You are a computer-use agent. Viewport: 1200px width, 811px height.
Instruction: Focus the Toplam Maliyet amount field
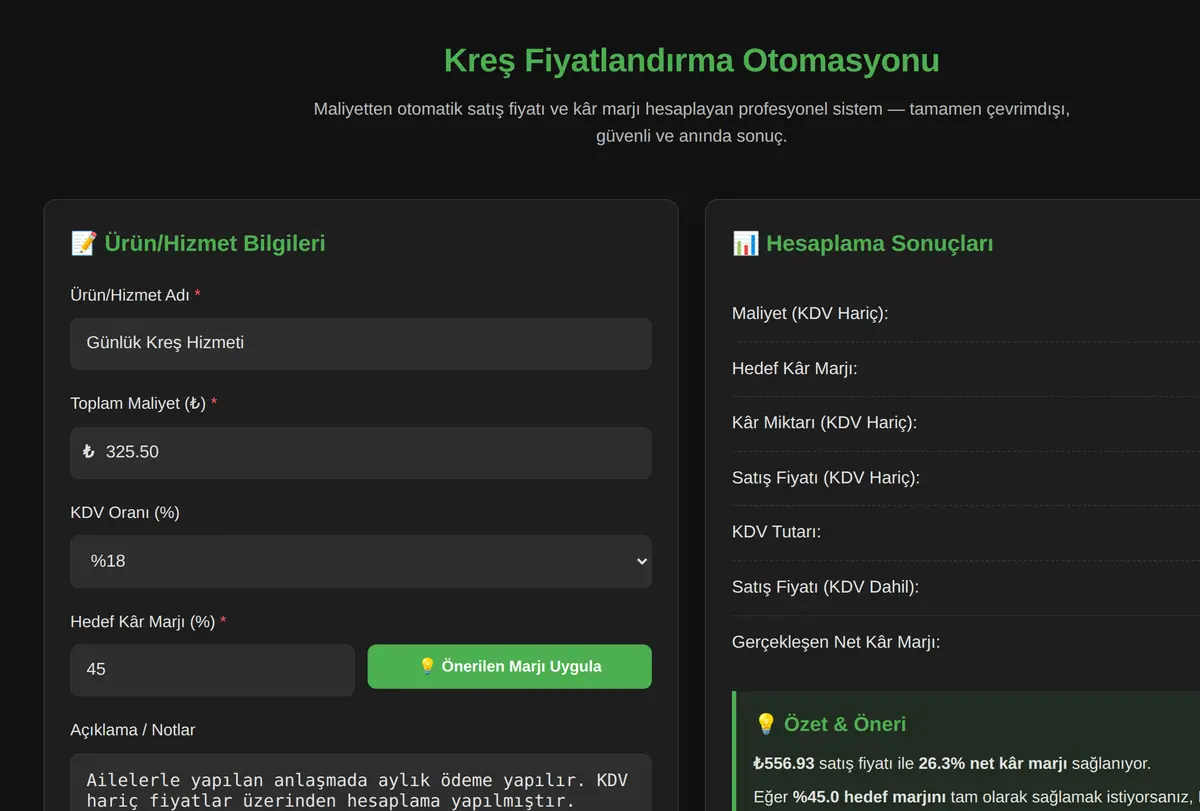tap(361, 452)
